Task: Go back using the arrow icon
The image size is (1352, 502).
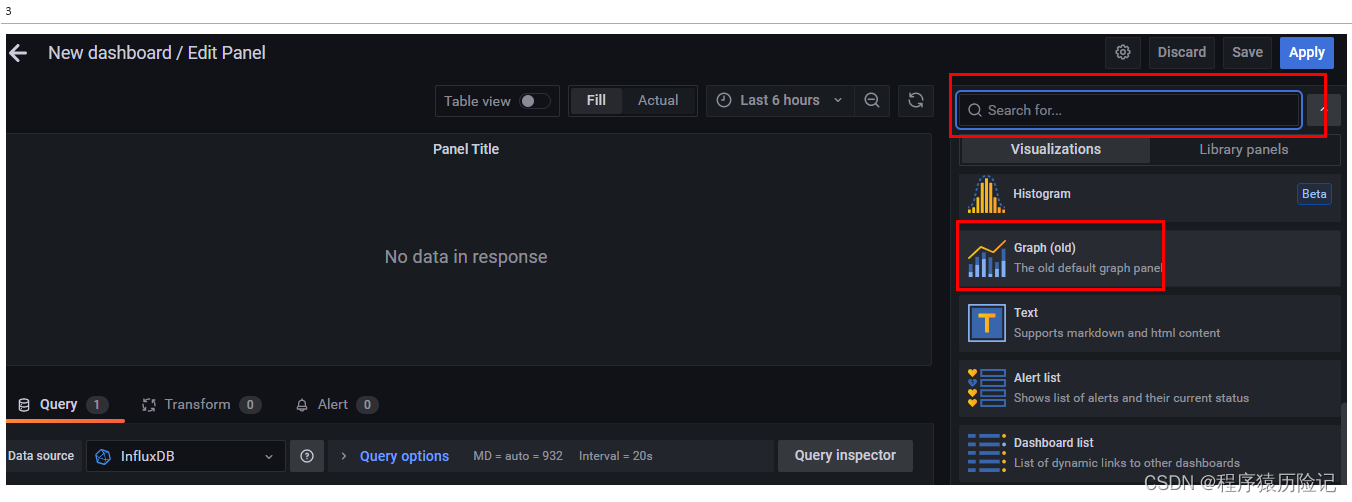Action: click(x=18, y=53)
